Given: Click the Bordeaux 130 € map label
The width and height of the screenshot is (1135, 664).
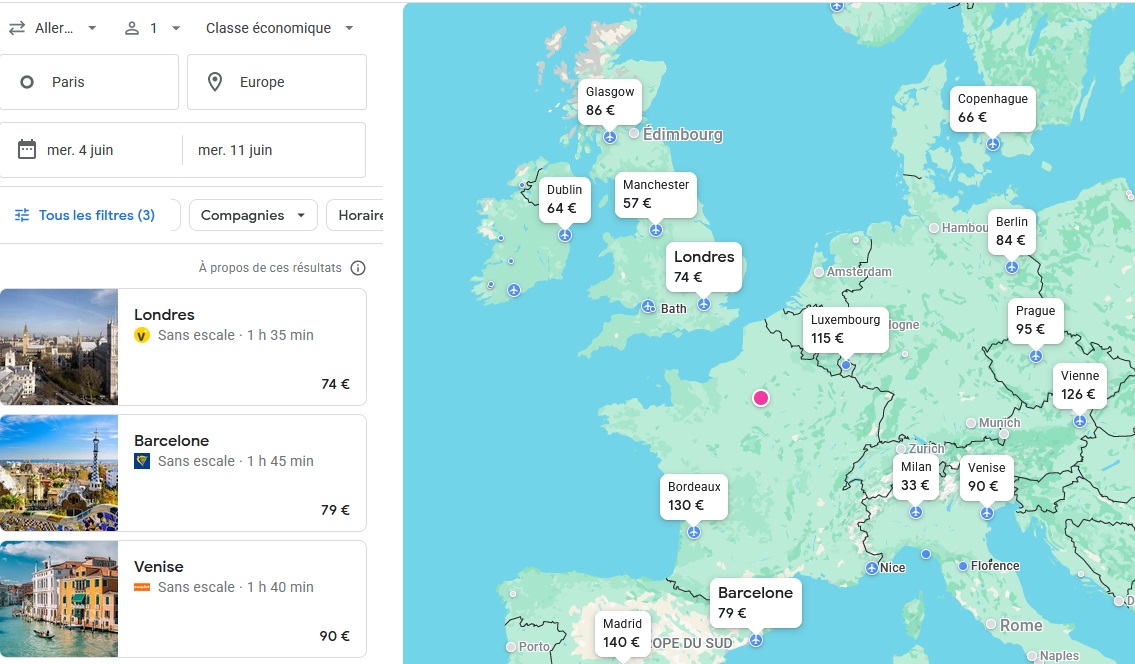Looking at the screenshot, I should tap(693, 497).
